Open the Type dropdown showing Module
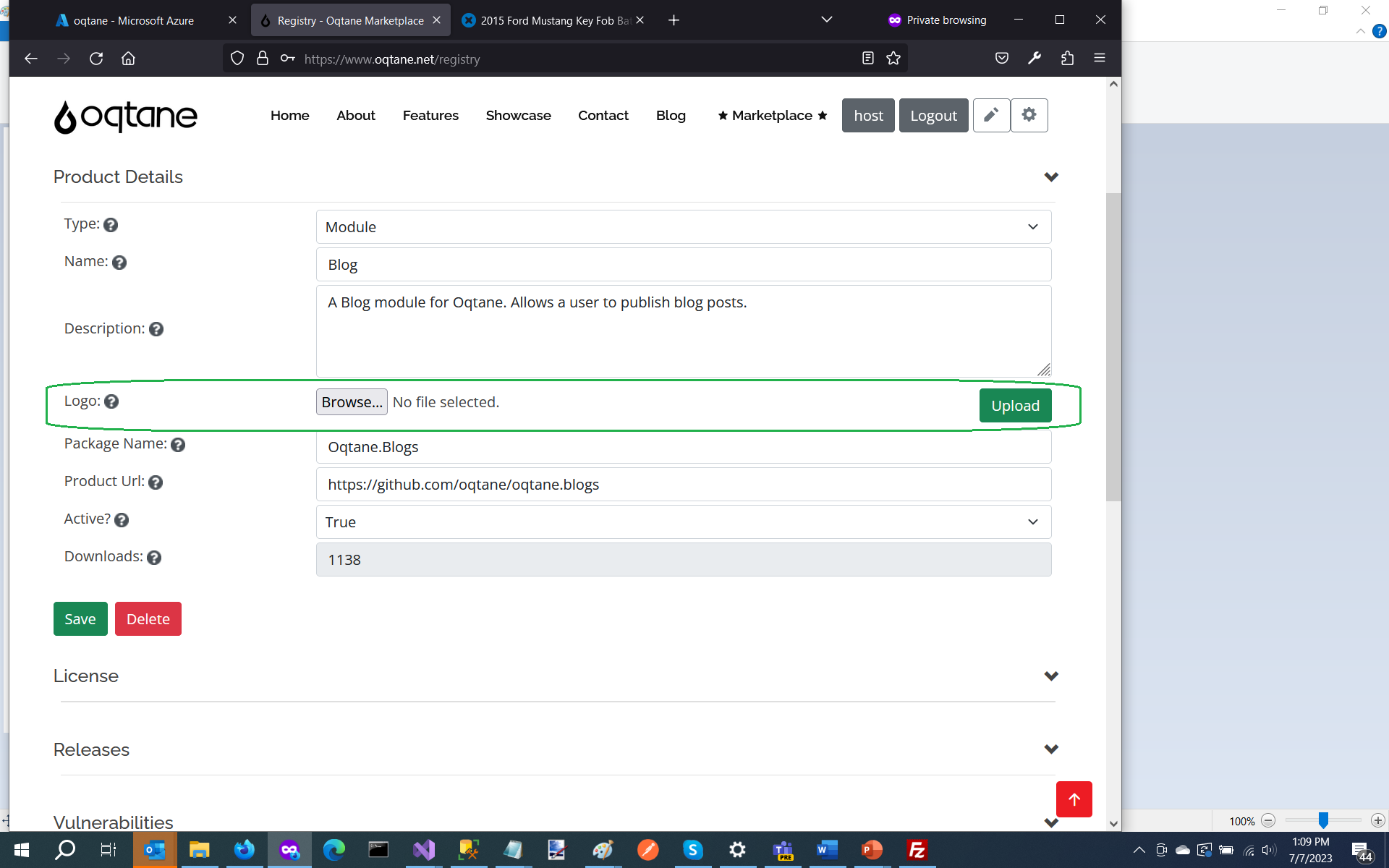The image size is (1389, 868). (x=683, y=226)
